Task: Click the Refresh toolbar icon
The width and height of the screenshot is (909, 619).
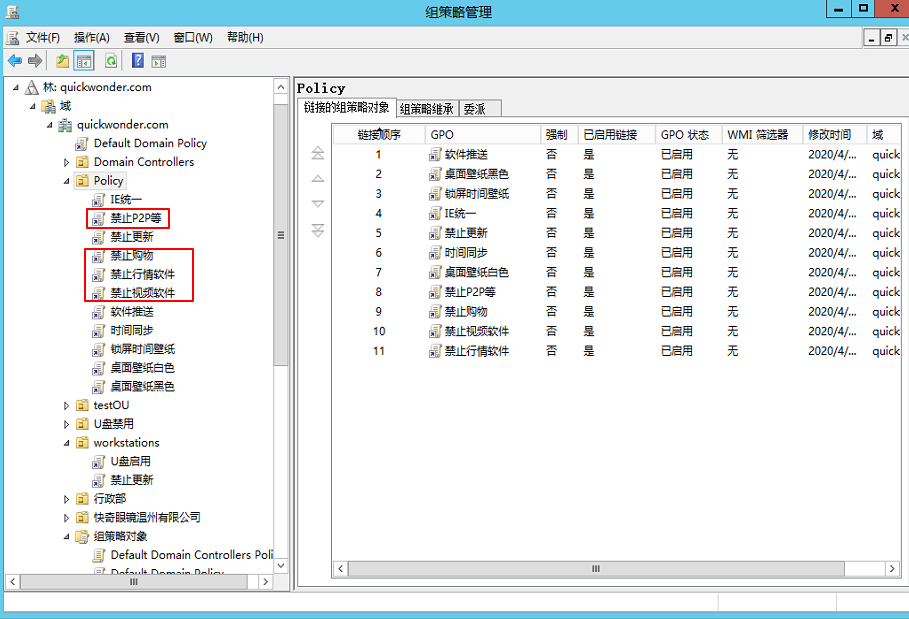Action: tap(111, 61)
